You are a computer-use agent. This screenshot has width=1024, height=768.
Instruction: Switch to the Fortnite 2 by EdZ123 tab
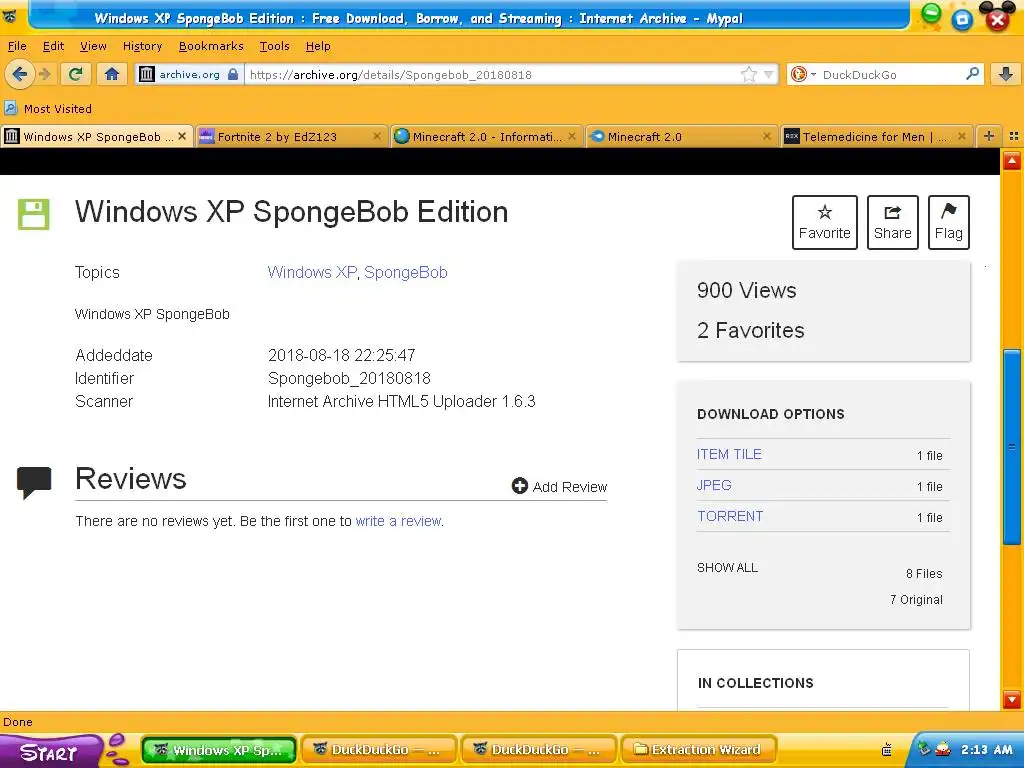[291, 136]
